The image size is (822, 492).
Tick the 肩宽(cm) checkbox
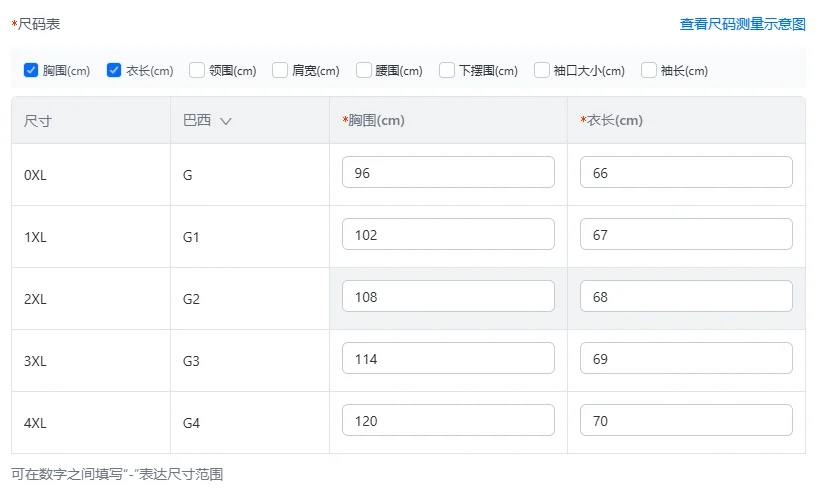[280, 70]
